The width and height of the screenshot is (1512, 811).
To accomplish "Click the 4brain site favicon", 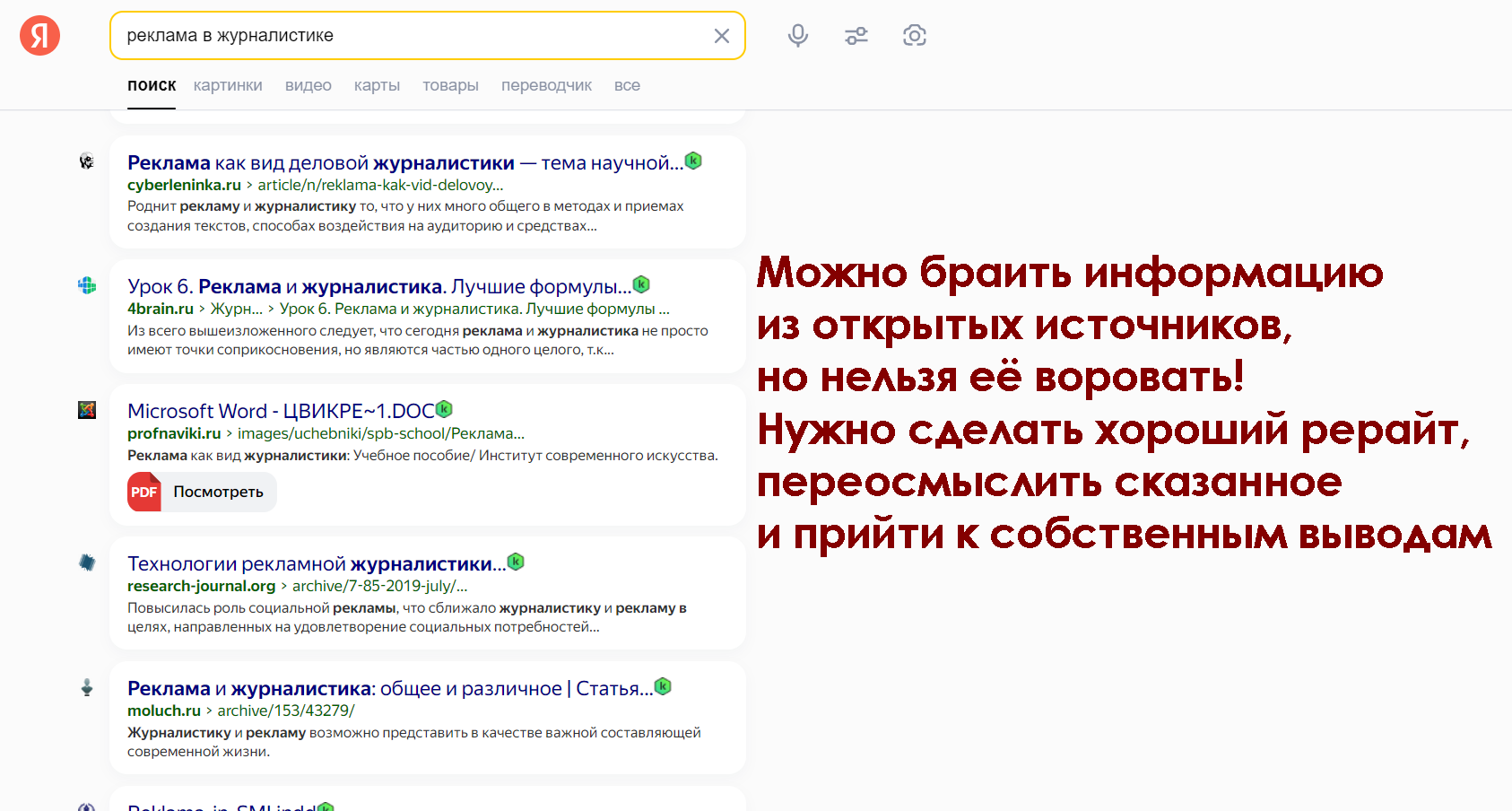I will [x=87, y=285].
